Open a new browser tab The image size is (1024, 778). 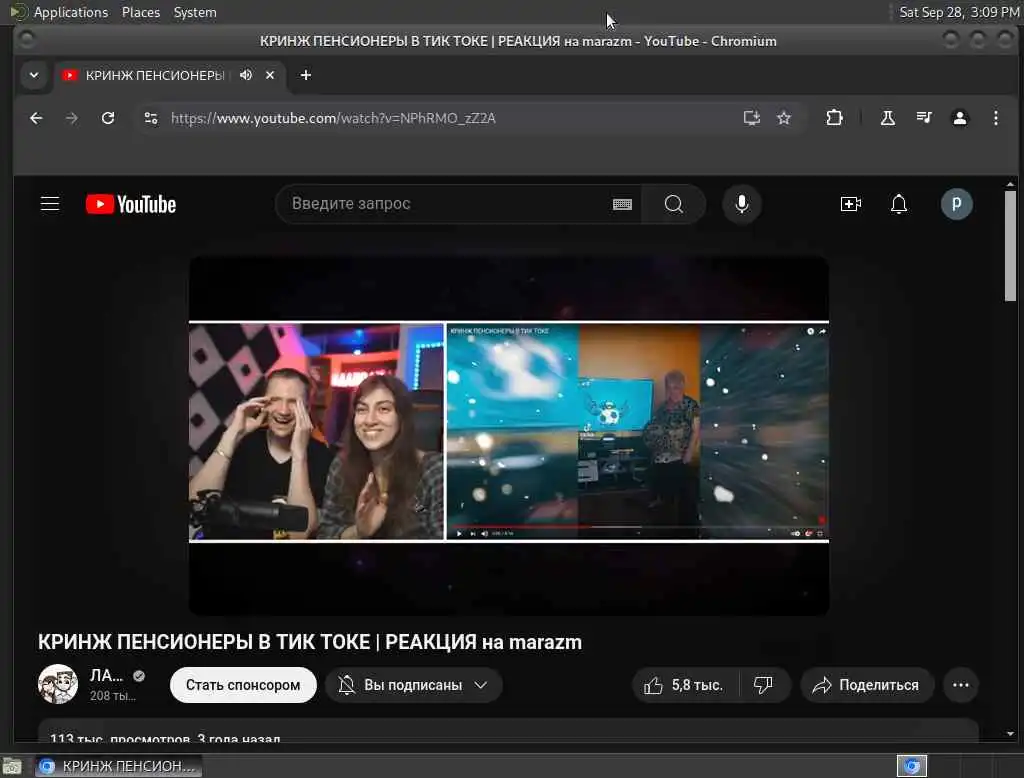click(306, 75)
